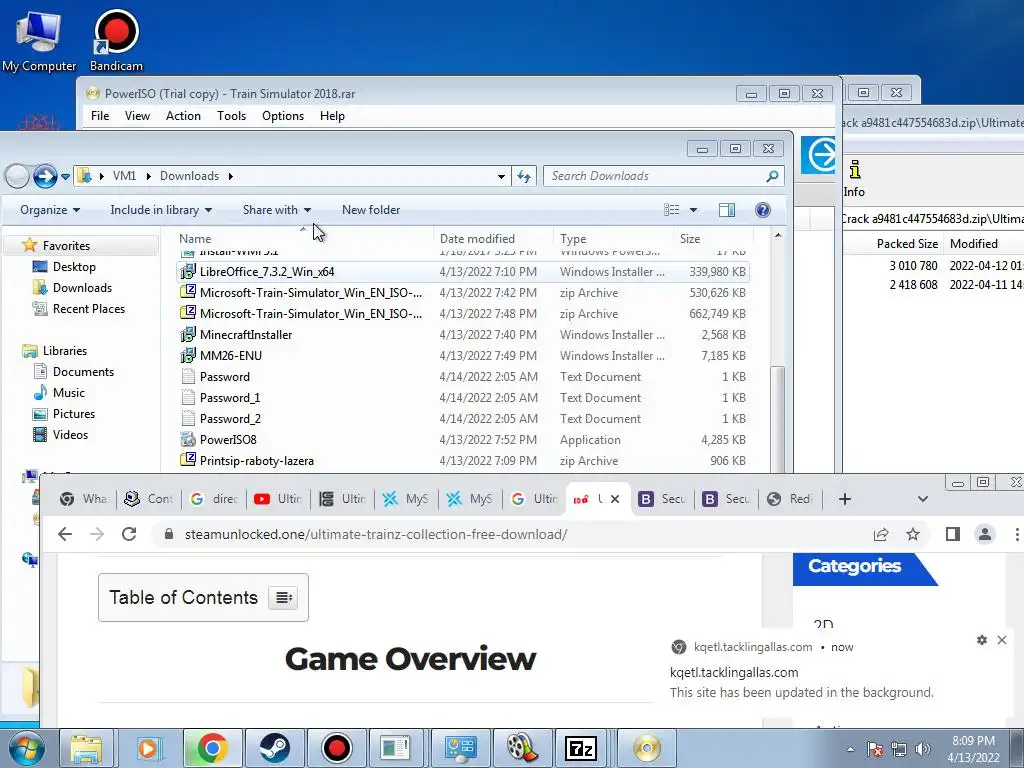The image size is (1024, 768).
Task: Open File menu in PowerISO window
Action: point(100,116)
